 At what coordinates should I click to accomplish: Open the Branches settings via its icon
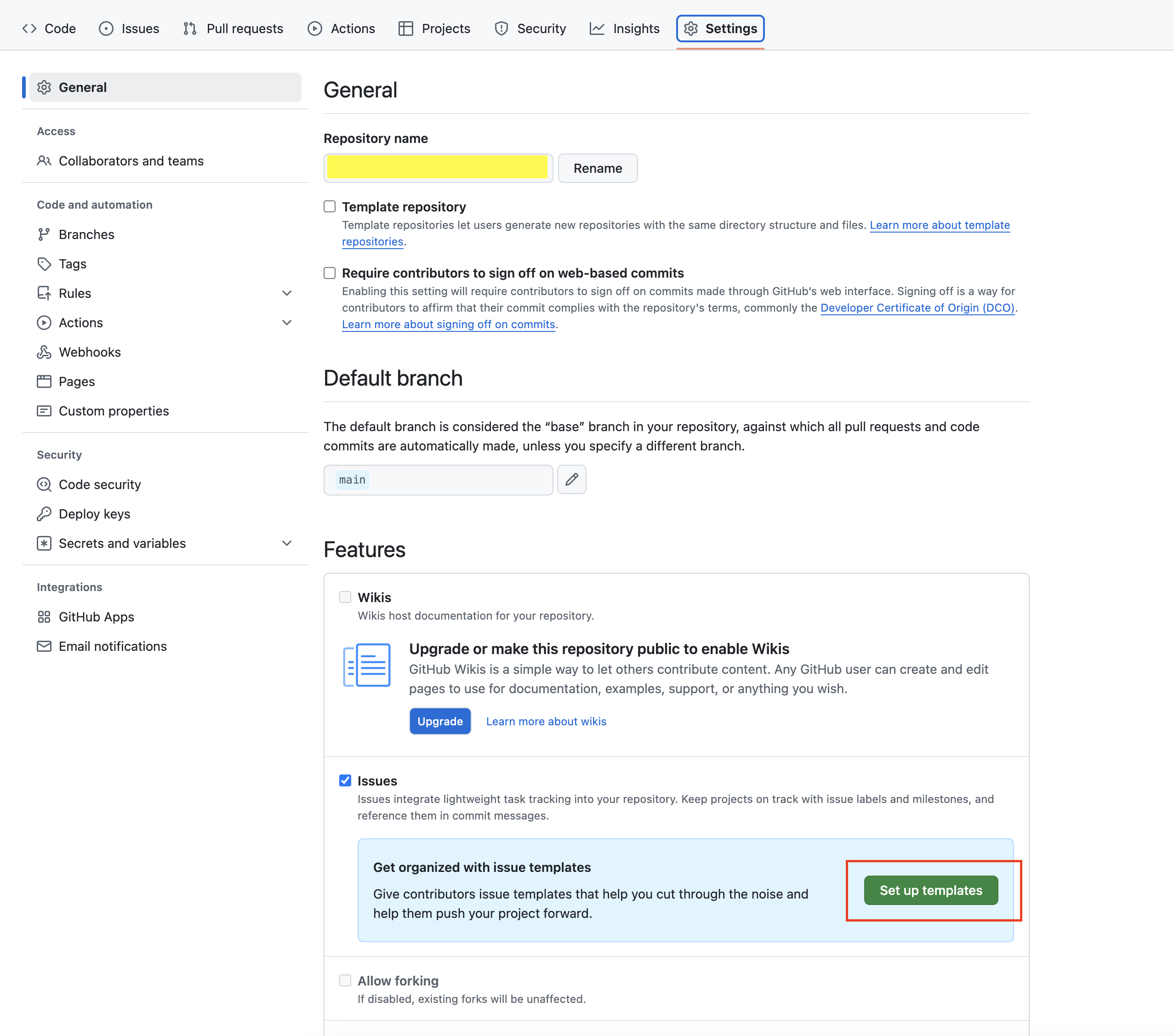click(x=45, y=234)
